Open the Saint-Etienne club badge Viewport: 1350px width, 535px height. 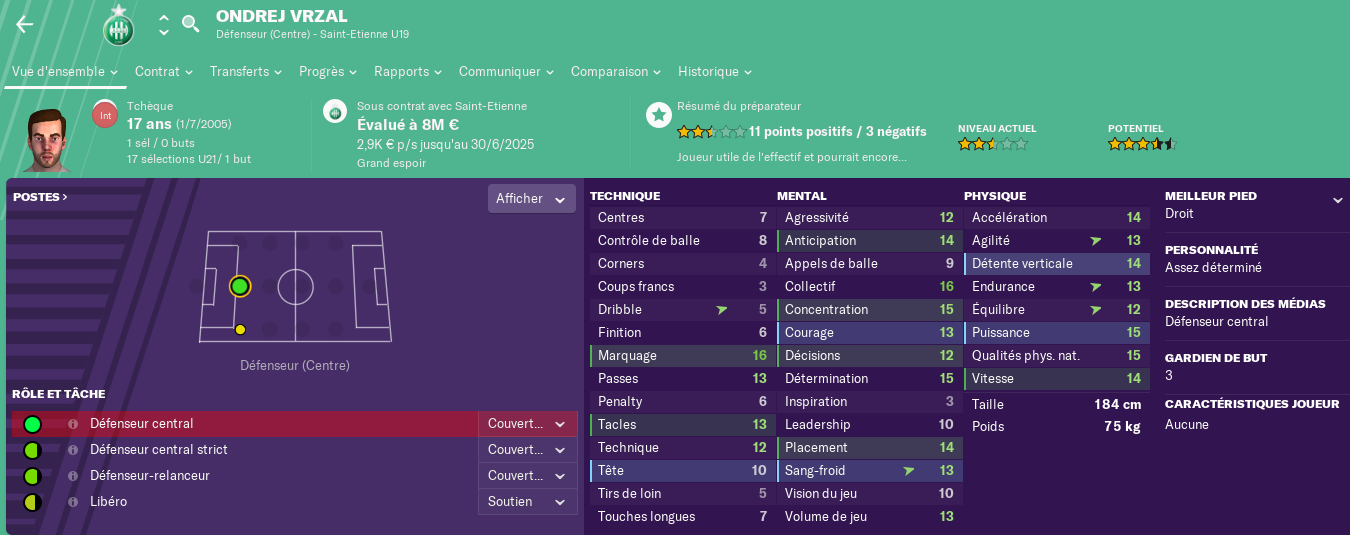(118, 26)
